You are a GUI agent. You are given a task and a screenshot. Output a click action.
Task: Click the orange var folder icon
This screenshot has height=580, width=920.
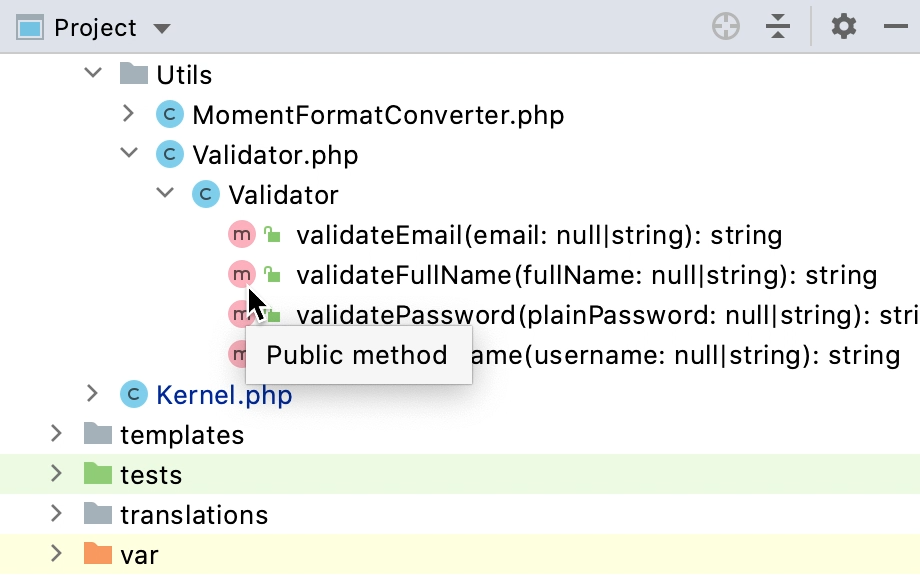[x=98, y=554]
